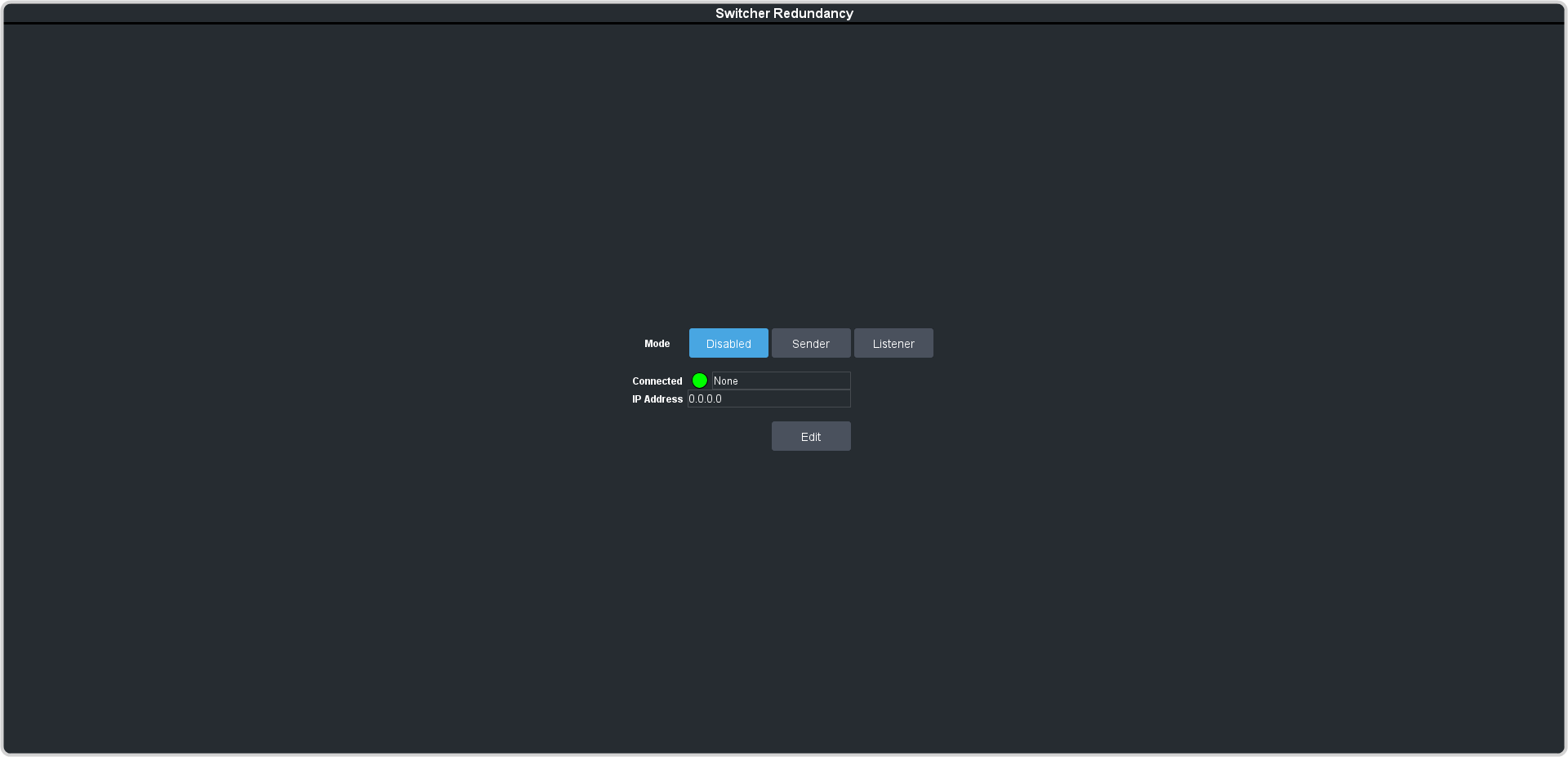Click the green Connected status indicator
This screenshot has height=757, width=1568.
click(700, 381)
